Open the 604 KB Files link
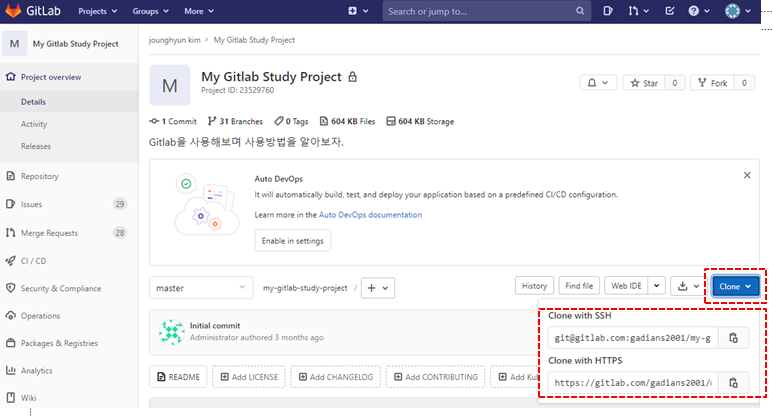 coord(347,121)
